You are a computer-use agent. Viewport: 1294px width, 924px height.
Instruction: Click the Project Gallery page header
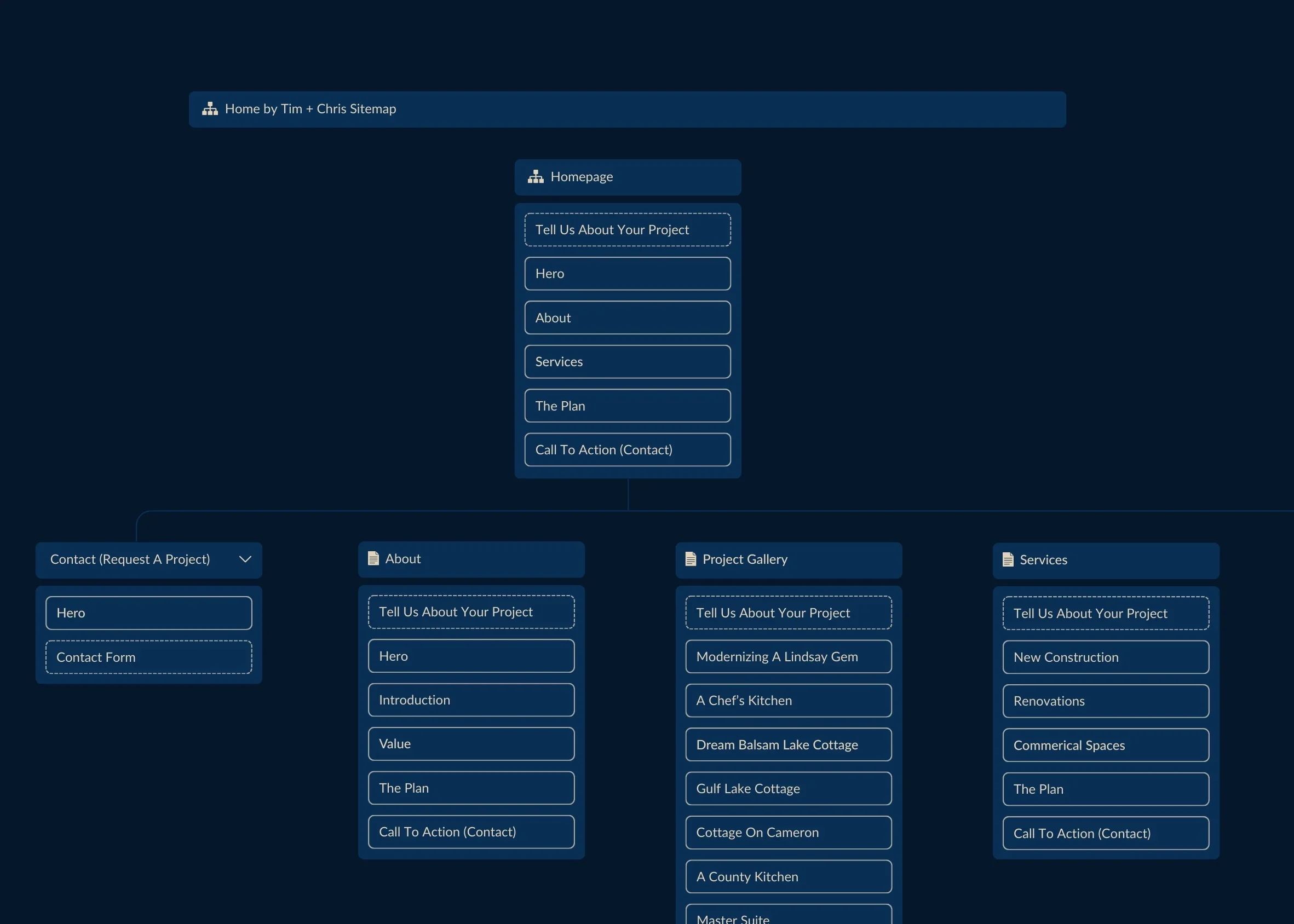[x=788, y=559]
